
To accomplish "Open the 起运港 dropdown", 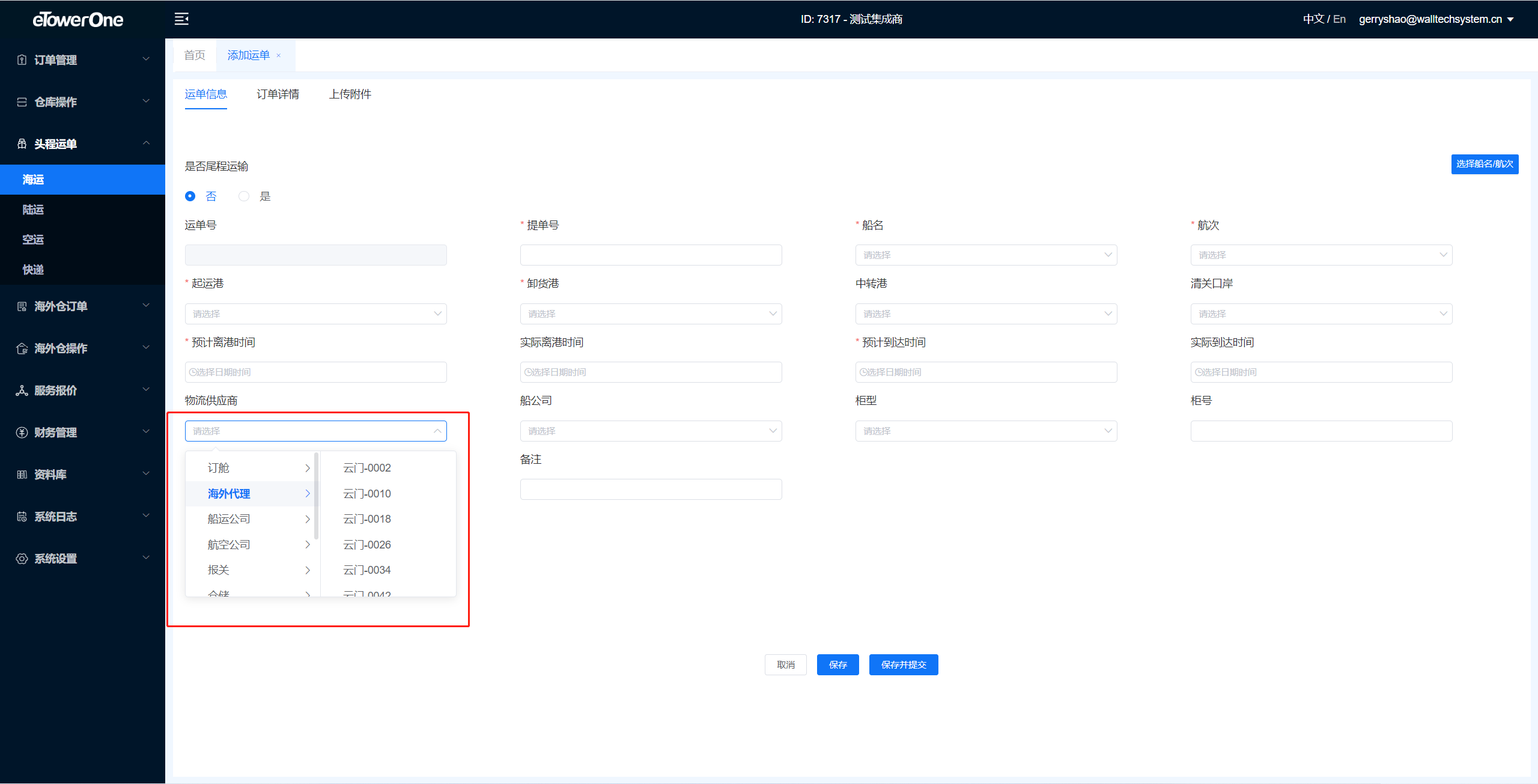I will [x=315, y=314].
